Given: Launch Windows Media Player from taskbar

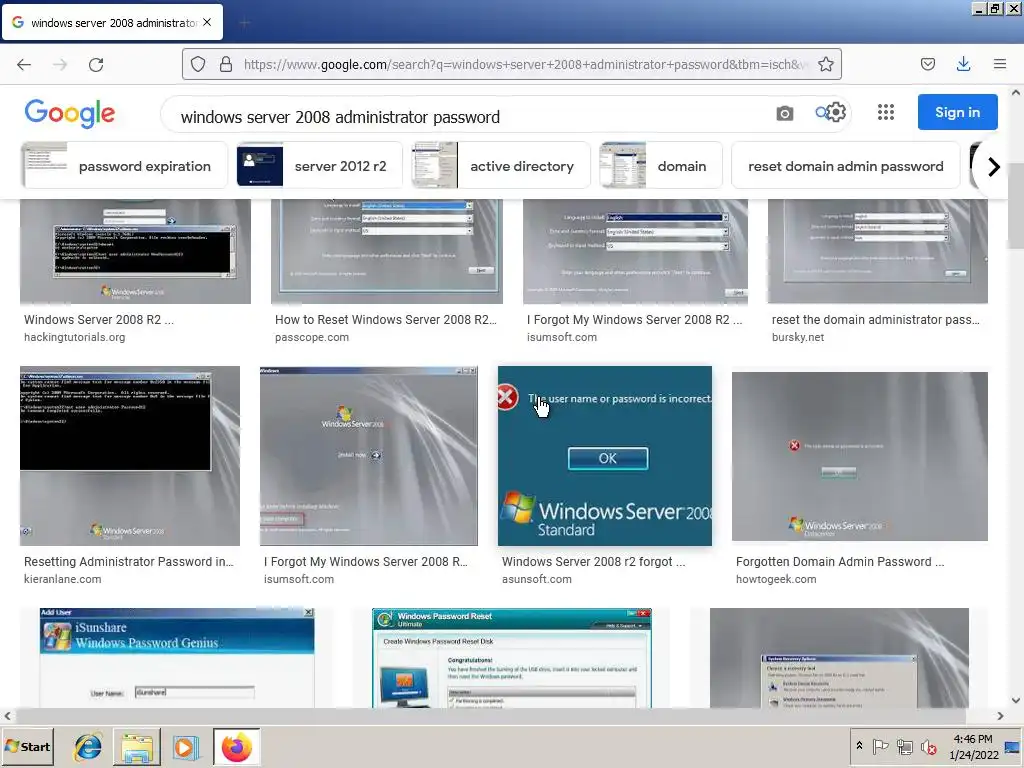Looking at the screenshot, I should pos(185,746).
